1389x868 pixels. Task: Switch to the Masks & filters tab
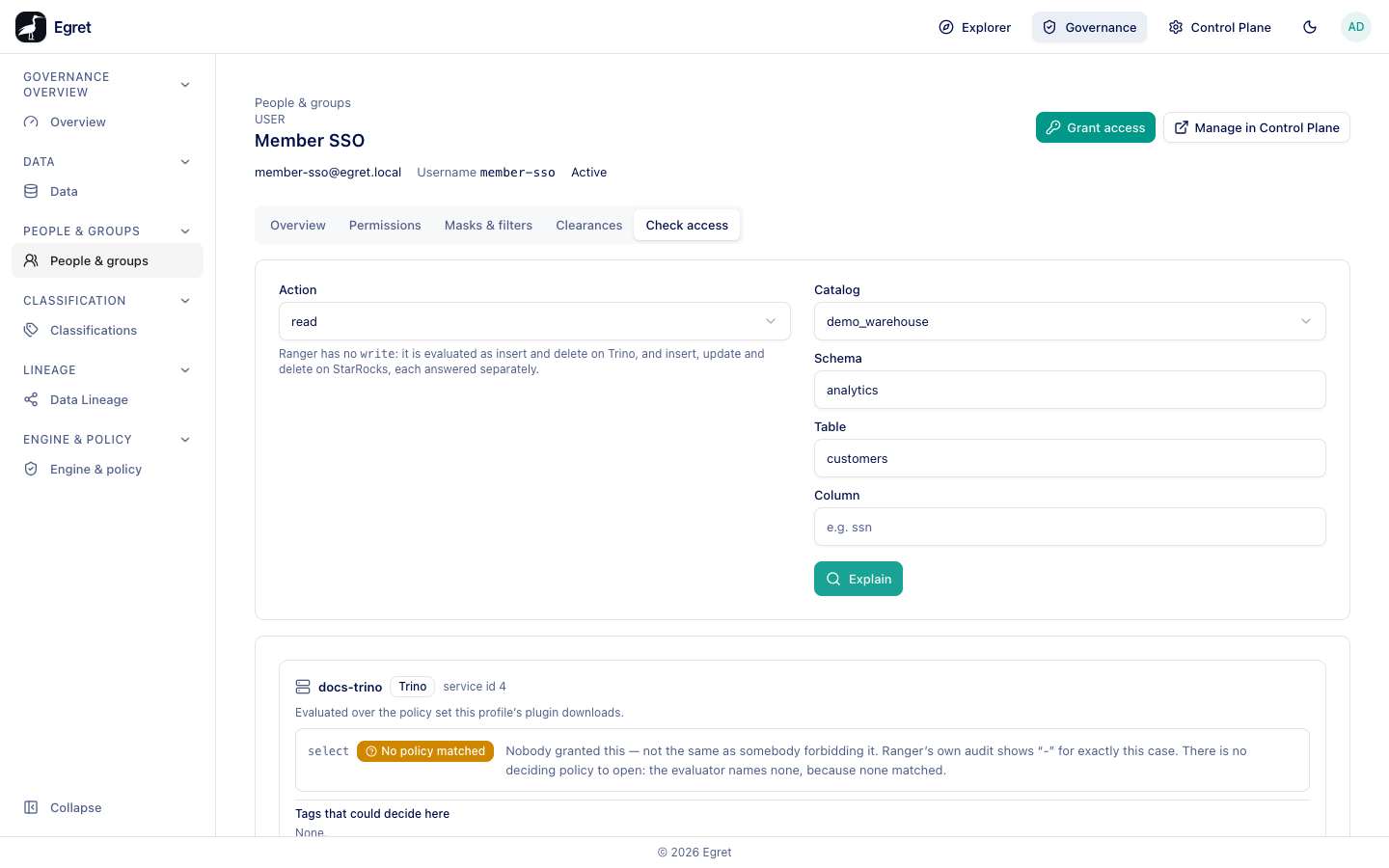(488, 226)
